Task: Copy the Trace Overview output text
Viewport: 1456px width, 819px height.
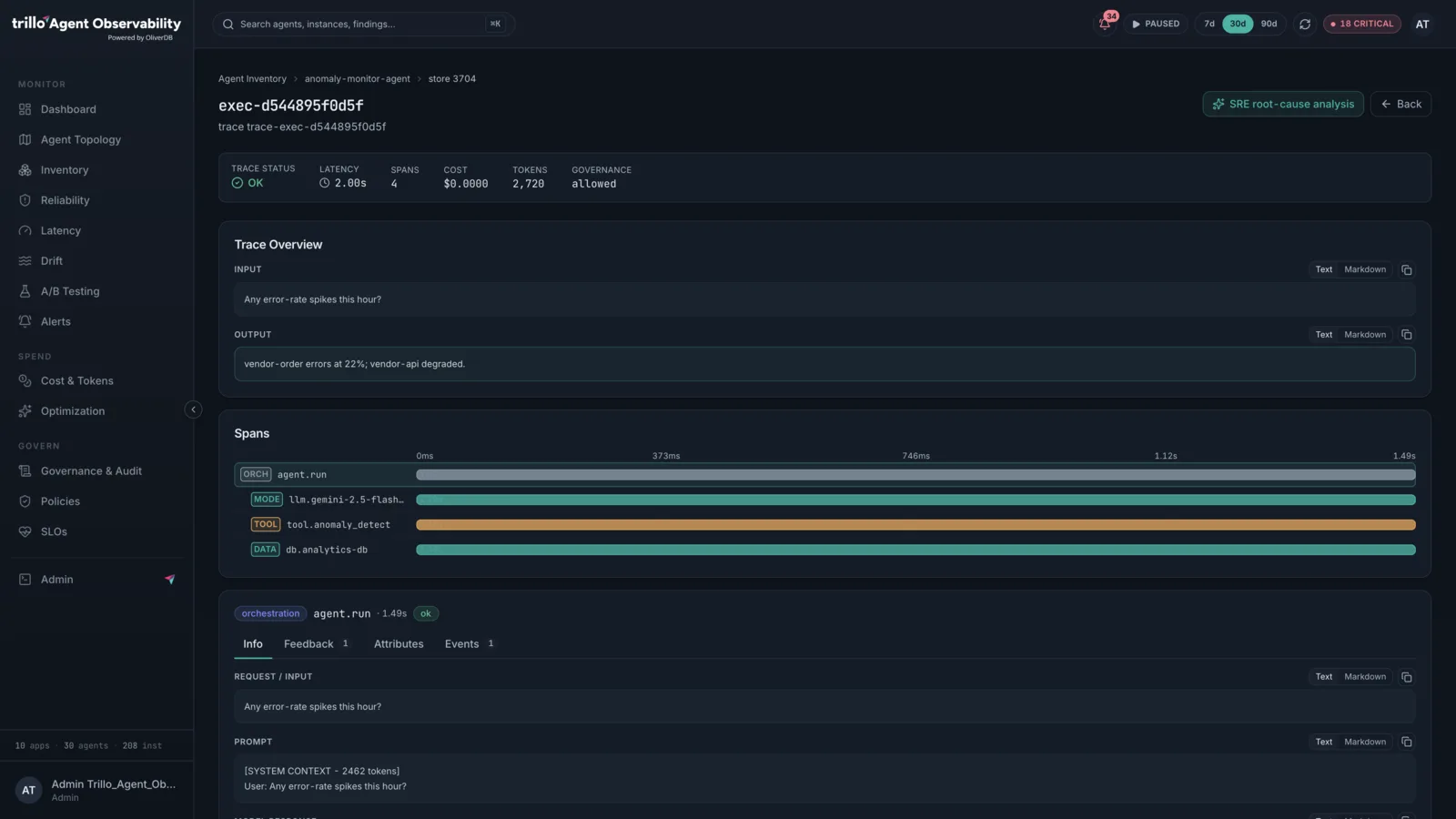Action: tap(1407, 335)
